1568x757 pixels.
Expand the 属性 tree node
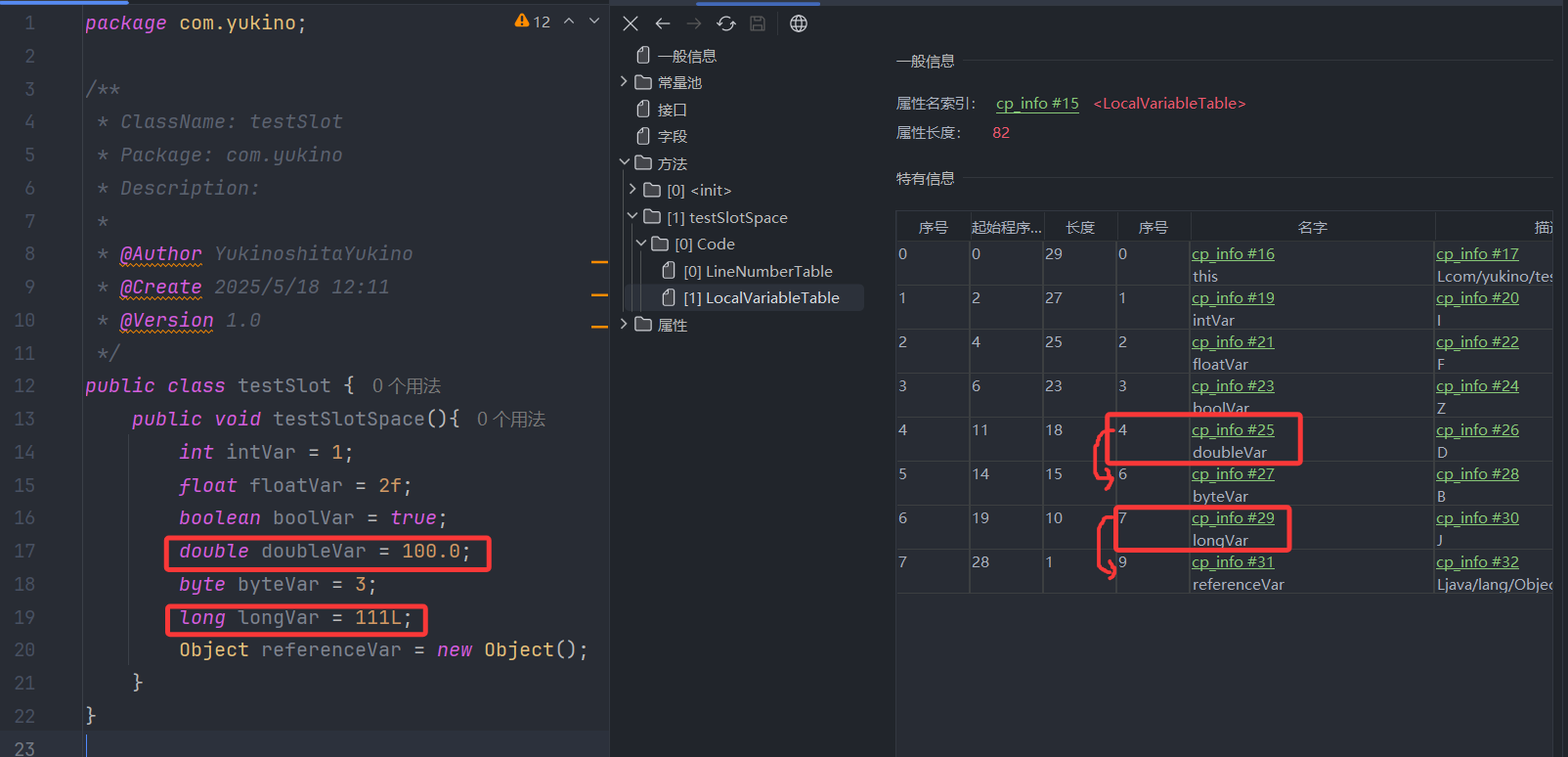(x=624, y=324)
